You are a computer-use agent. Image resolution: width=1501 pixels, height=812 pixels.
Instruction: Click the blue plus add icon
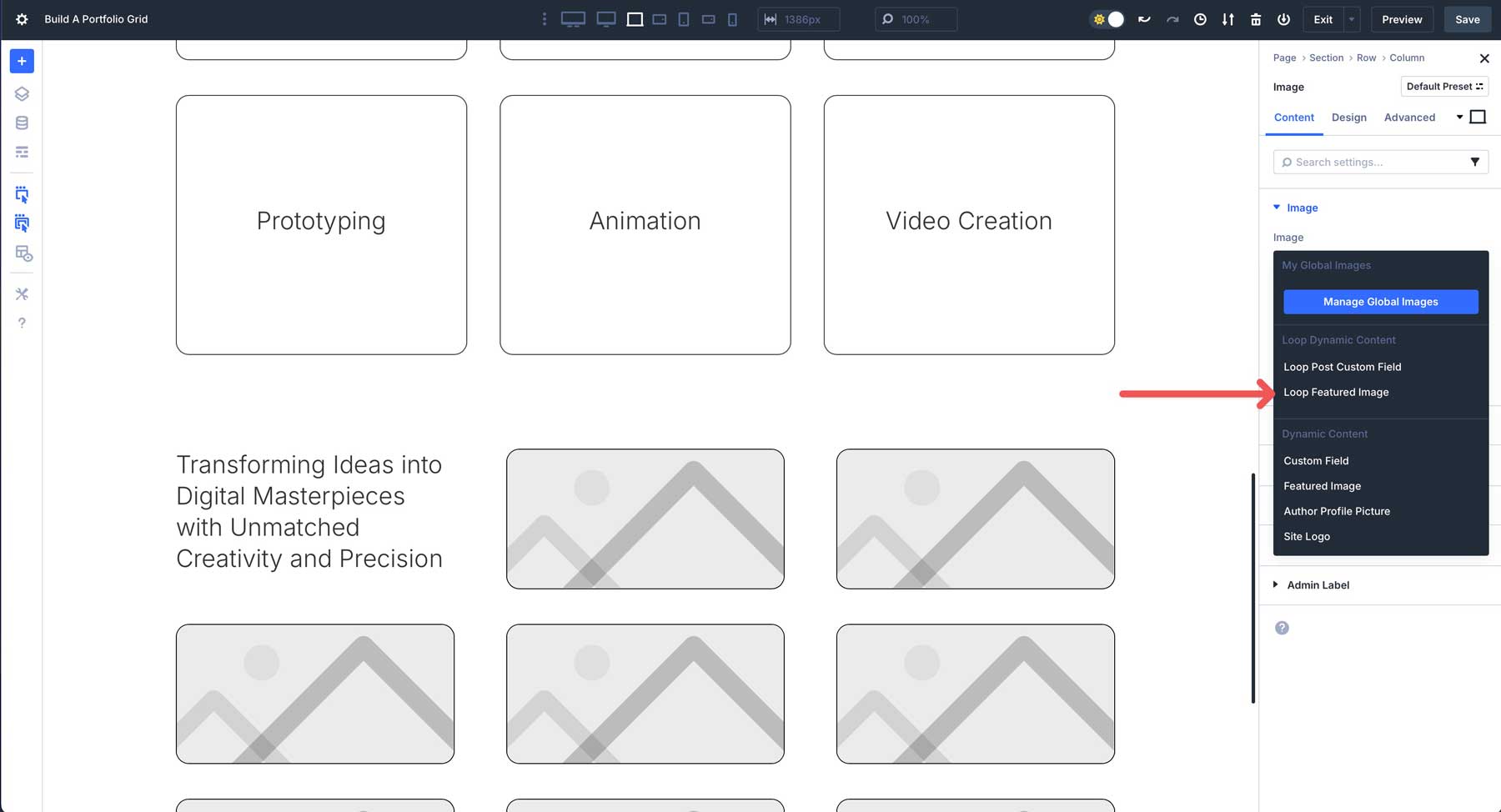(22, 60)
